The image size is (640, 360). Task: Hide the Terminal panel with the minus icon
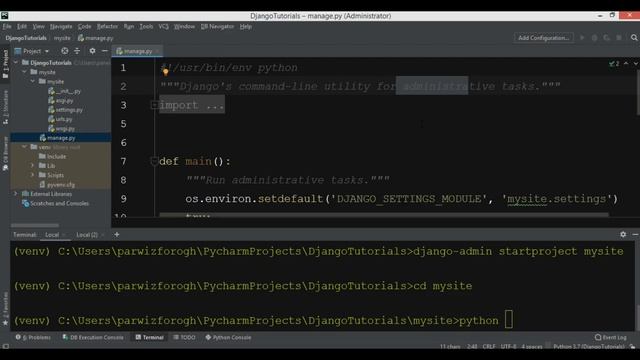click(x=635, y=234)
